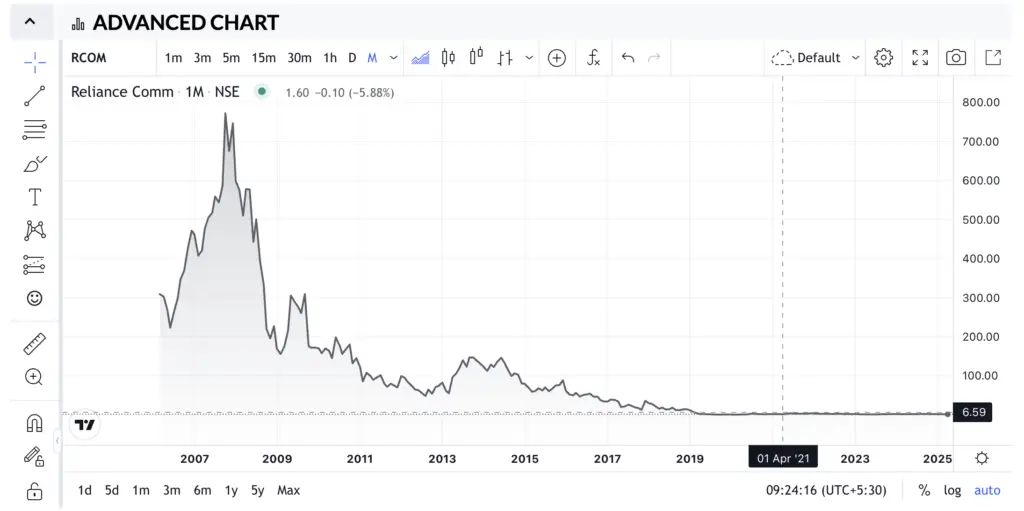Toggle auto scale on price axis
The image size is (1024, 511).
click(987, 490)
